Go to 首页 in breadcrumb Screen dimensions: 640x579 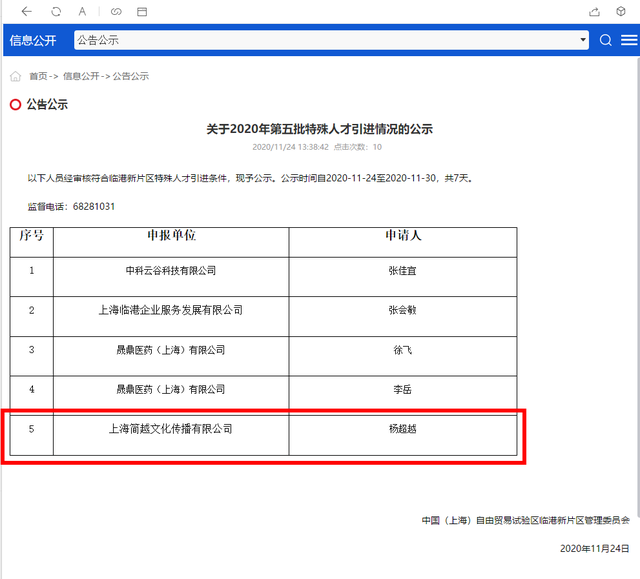click(38, 76)
